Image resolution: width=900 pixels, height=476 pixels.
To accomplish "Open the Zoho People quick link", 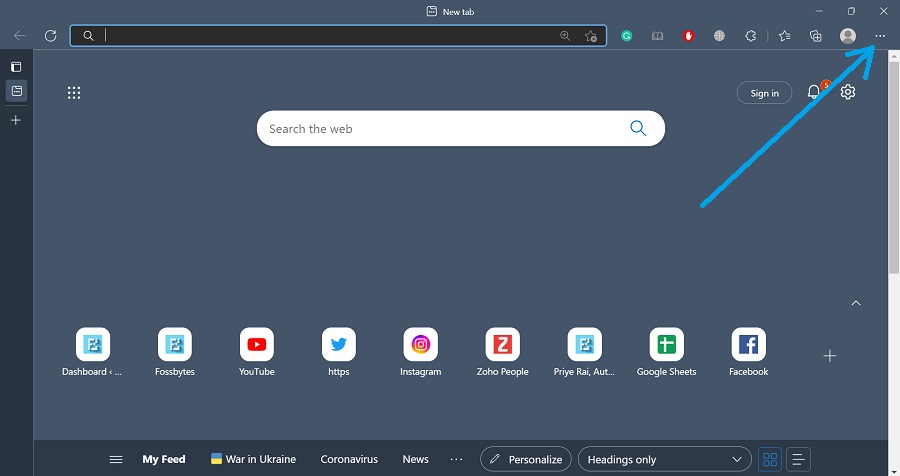I will point(502,352).
